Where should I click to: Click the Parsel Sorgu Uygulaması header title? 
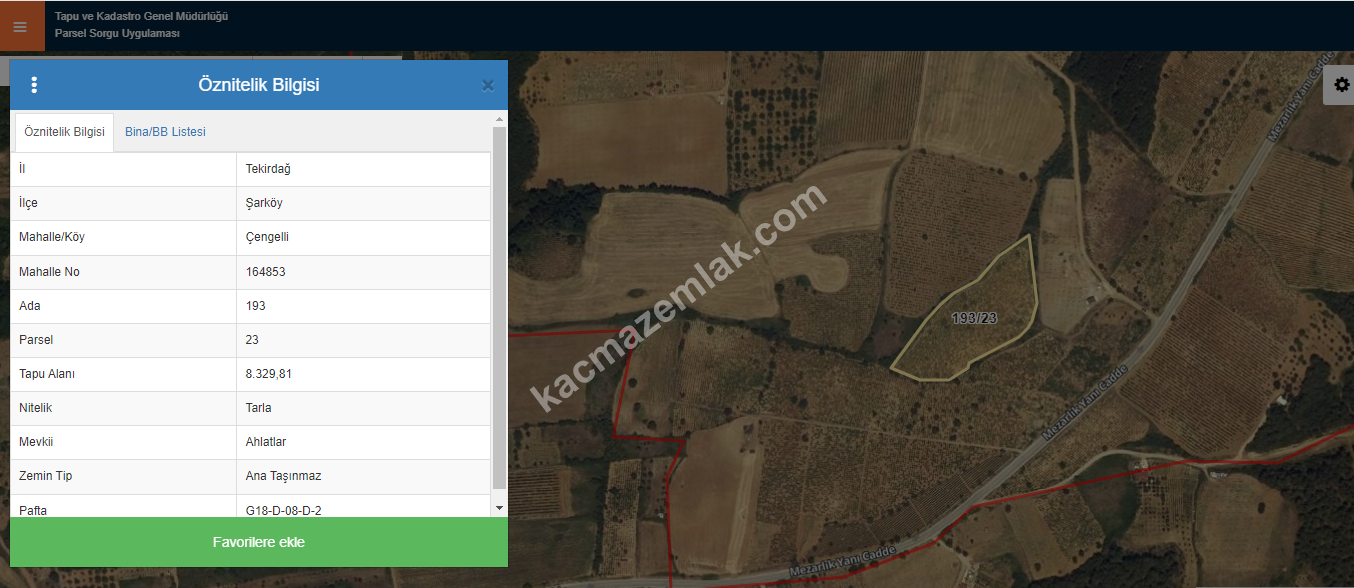coord(117,33)
